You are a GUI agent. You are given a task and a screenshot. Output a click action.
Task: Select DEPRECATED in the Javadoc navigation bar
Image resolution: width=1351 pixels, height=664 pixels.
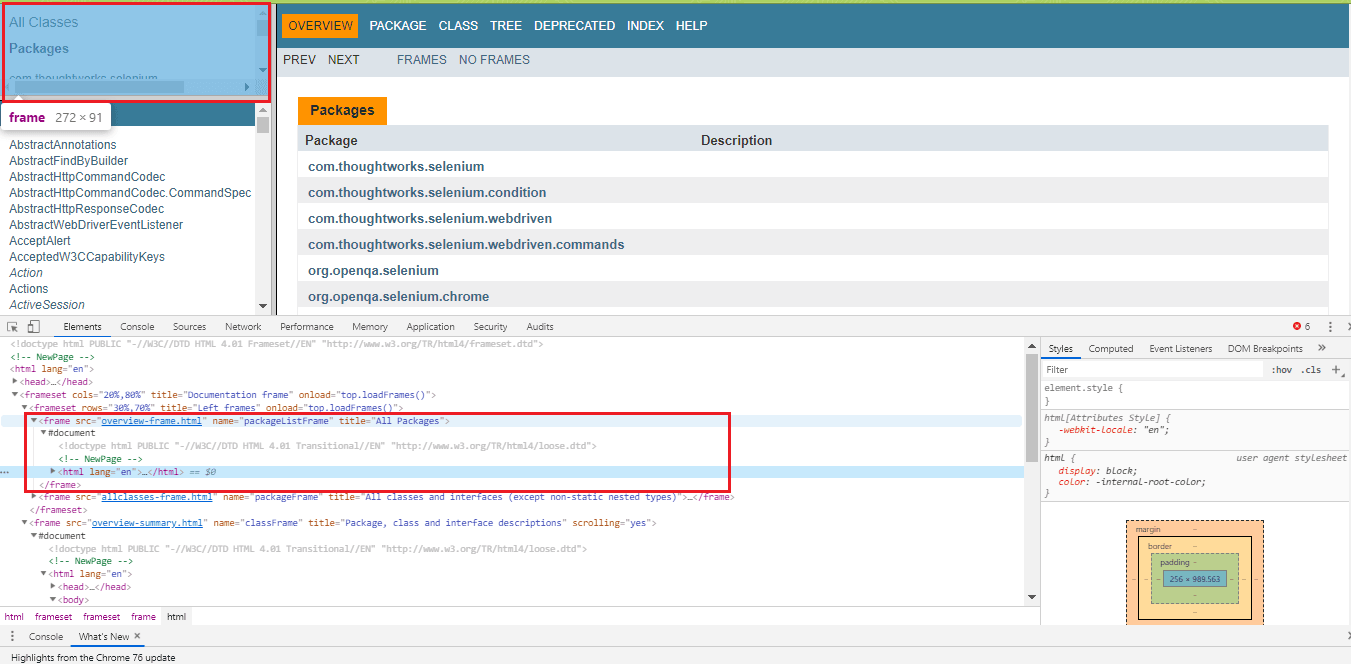point(574,26)
